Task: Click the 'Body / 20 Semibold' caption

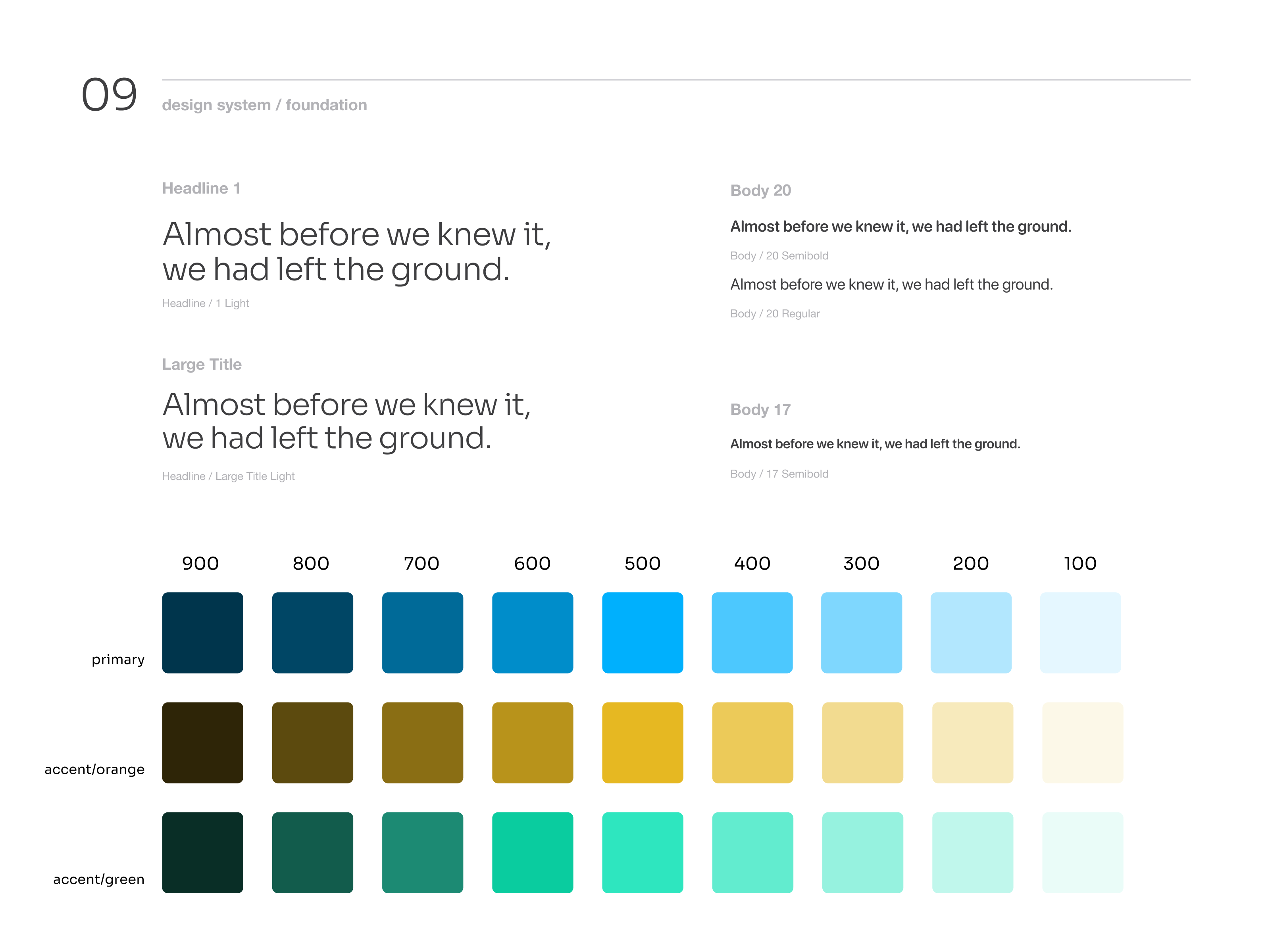Action: click(x=779, y=256)
